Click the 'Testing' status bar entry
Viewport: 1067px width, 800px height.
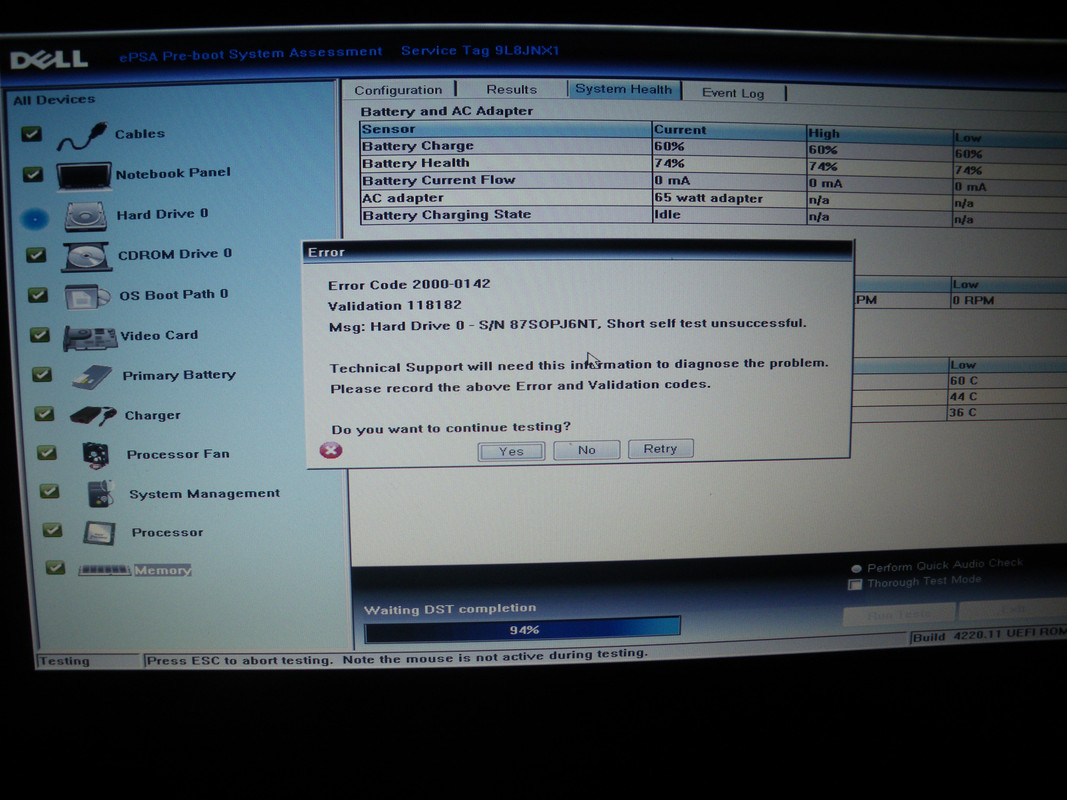pos(64,661)
